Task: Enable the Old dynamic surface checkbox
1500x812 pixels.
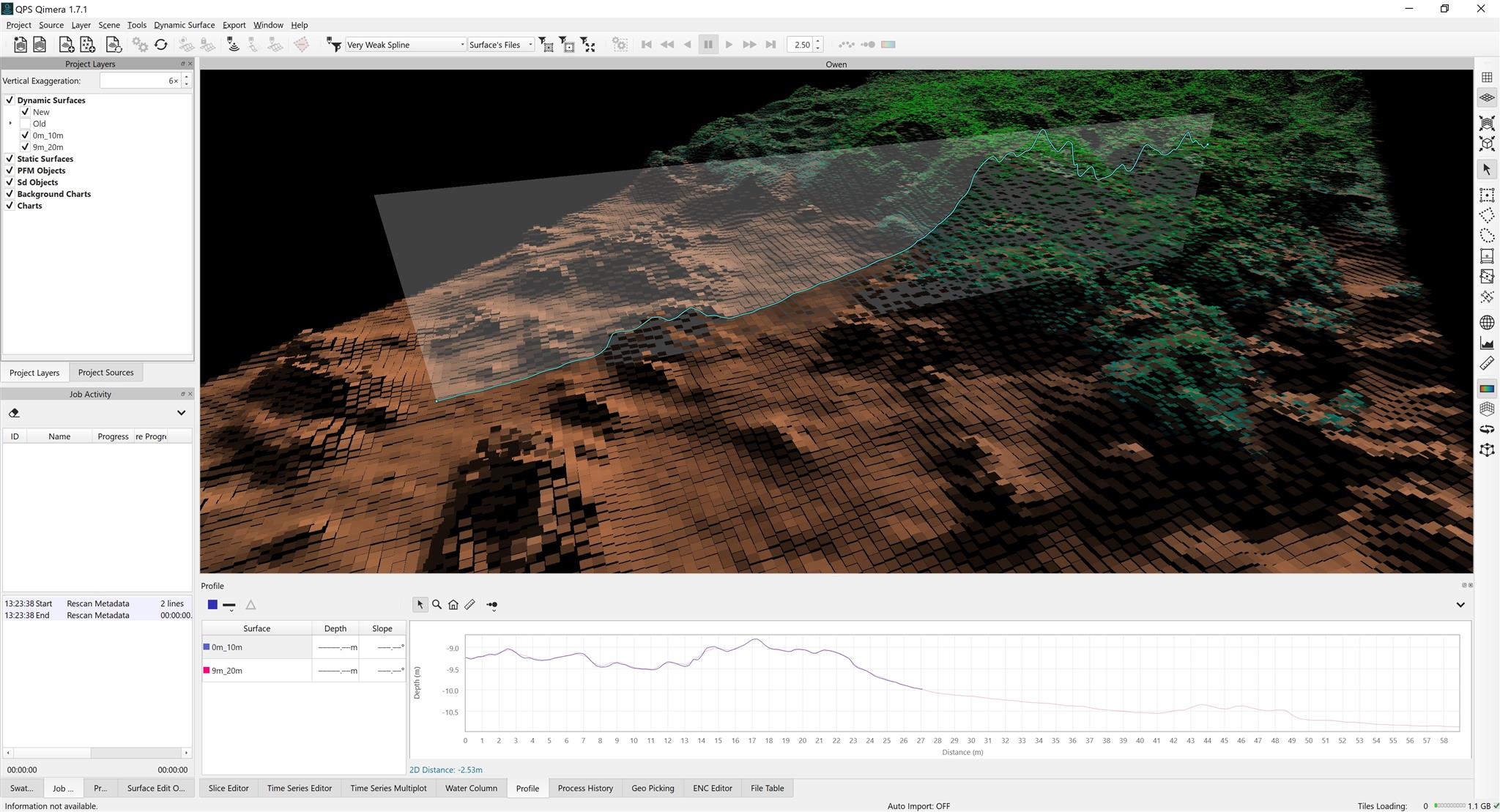Action: click(x=26, y=124)
